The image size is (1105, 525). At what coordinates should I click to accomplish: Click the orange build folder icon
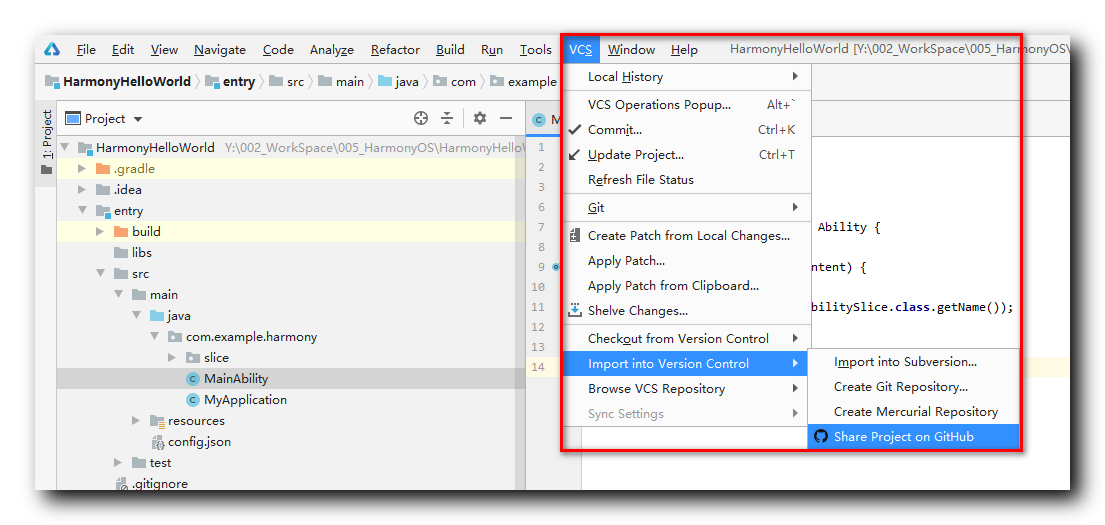pos(121,232)
